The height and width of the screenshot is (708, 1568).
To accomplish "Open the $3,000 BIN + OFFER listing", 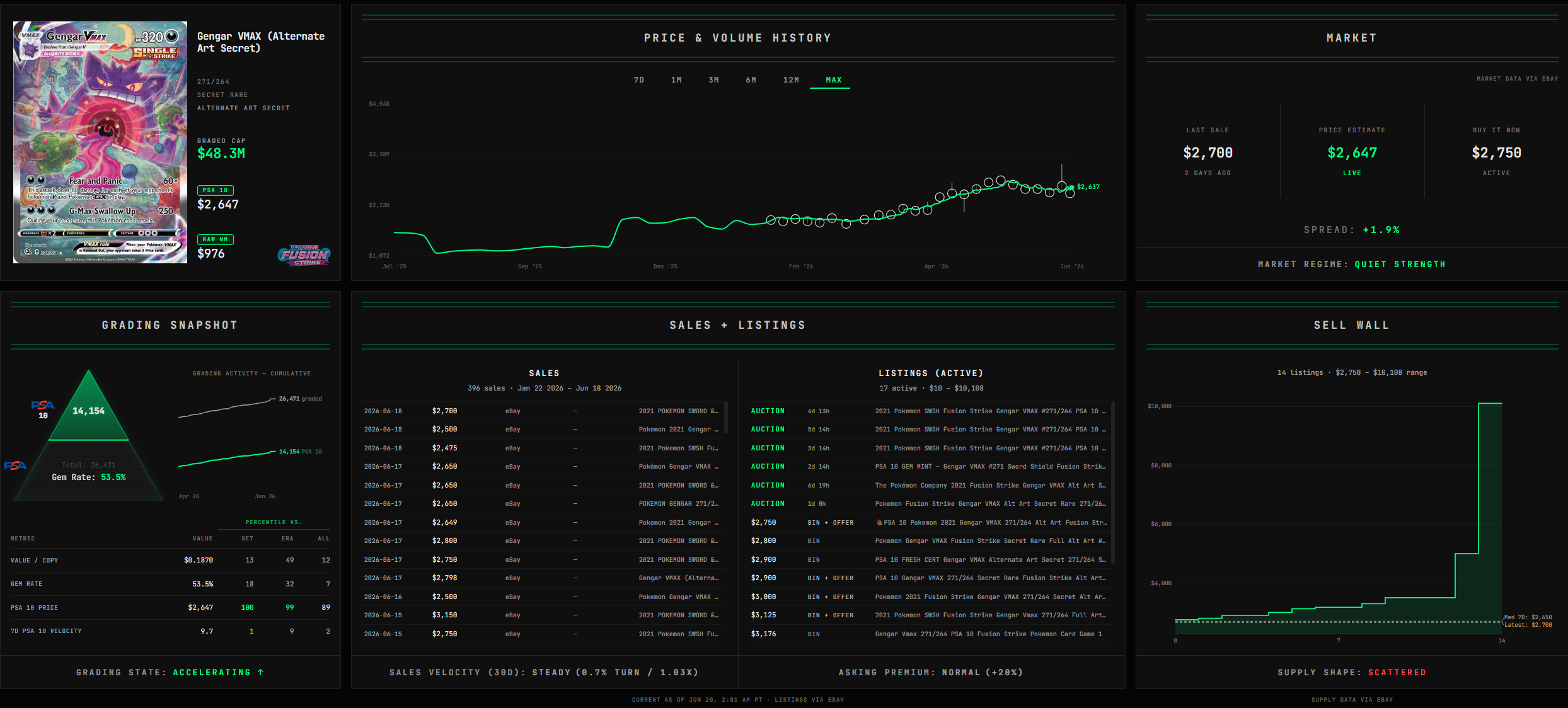I will (928, 597).
